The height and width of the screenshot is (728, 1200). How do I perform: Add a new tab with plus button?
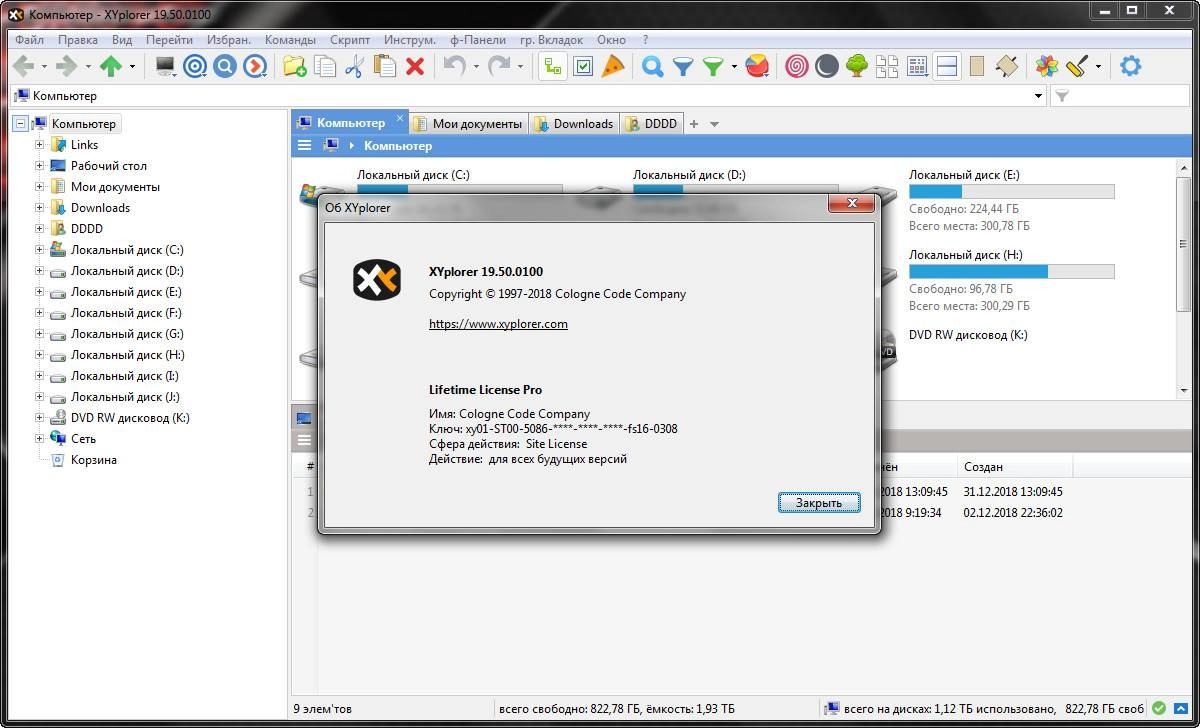click(694, 124)
